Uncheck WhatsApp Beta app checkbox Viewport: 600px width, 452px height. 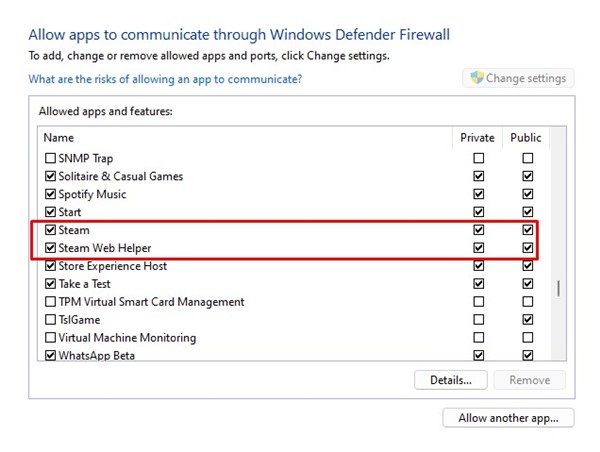[51, 355]
